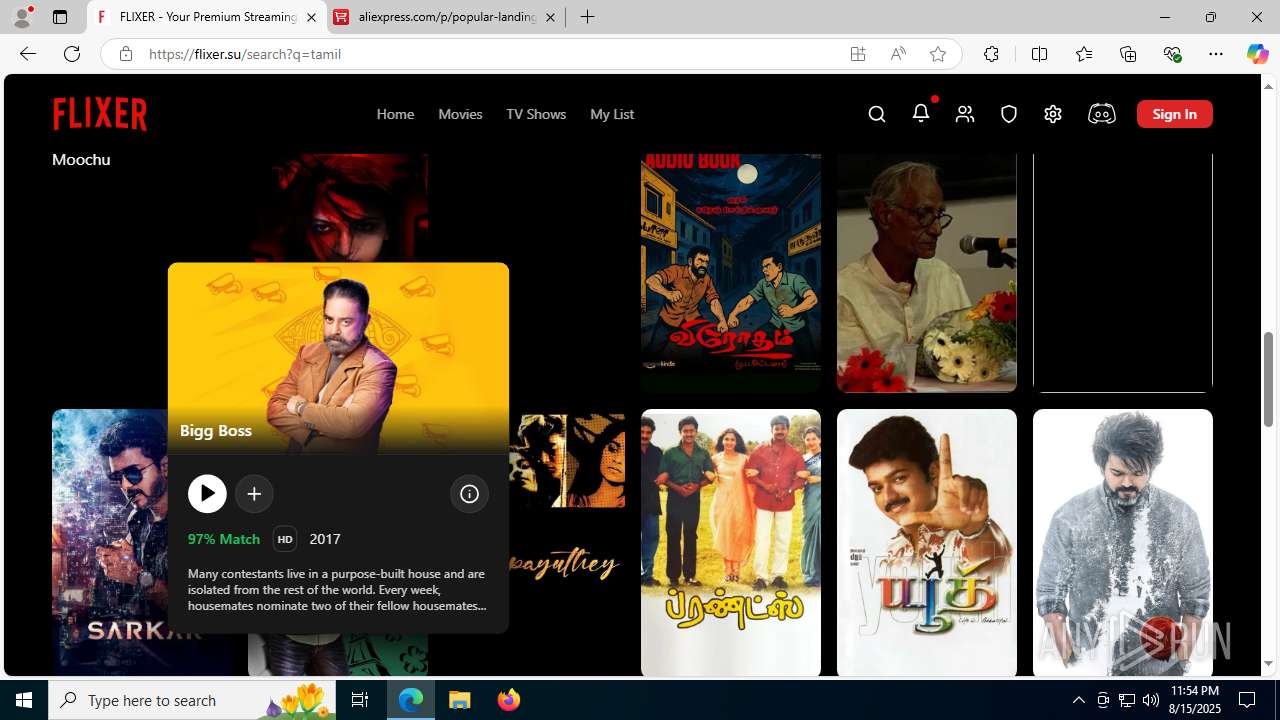Open Copilot sidebar
The image size is (1280, 720).
point(1257,54)
